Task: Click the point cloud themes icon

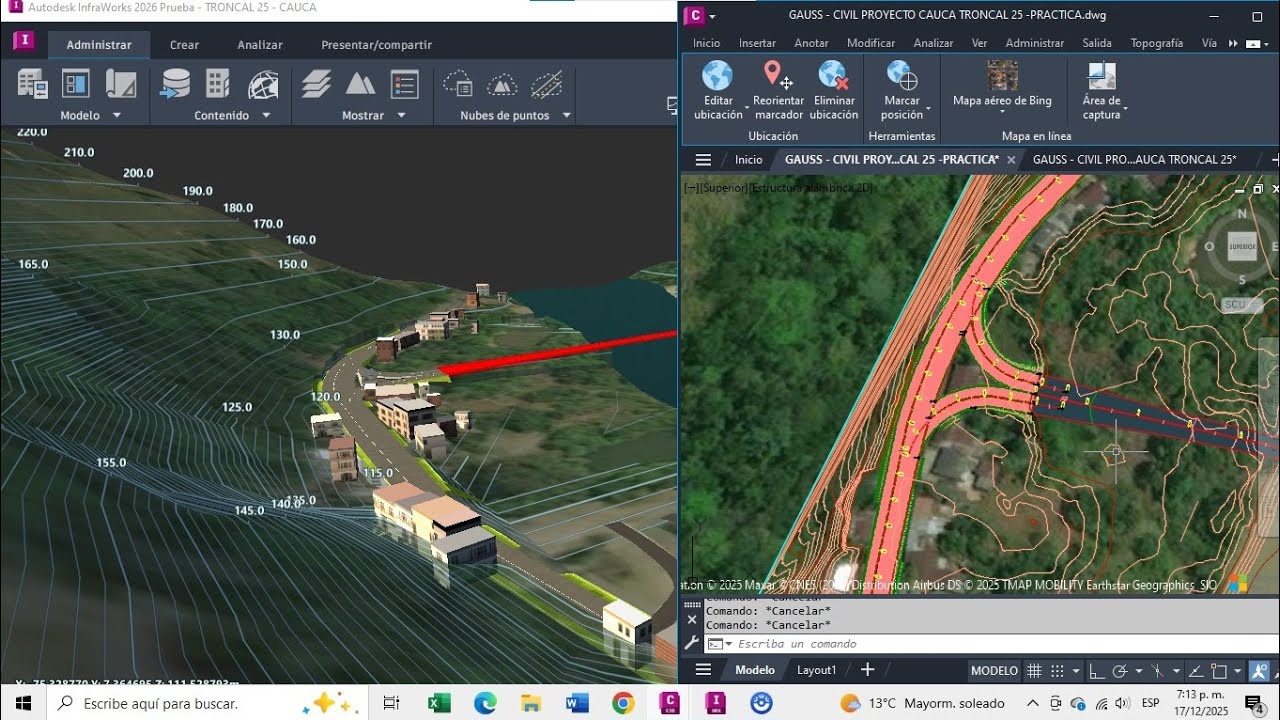Action: [457, 84]
